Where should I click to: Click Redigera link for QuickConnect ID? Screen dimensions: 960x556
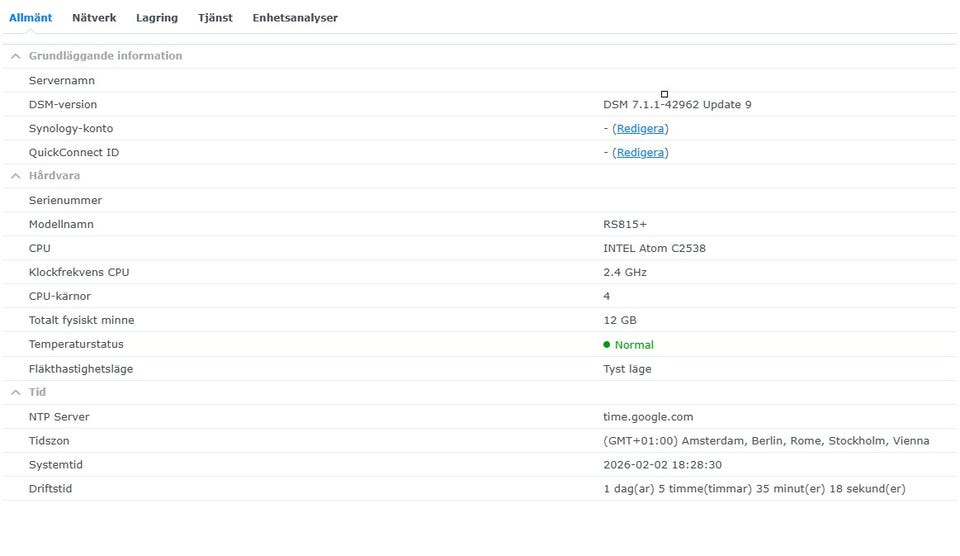click(x=640, y=153)
